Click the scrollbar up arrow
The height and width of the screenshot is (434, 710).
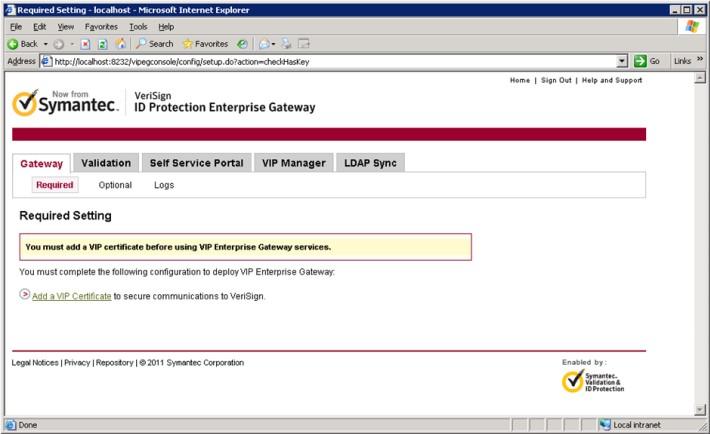(x=700, y=78)
